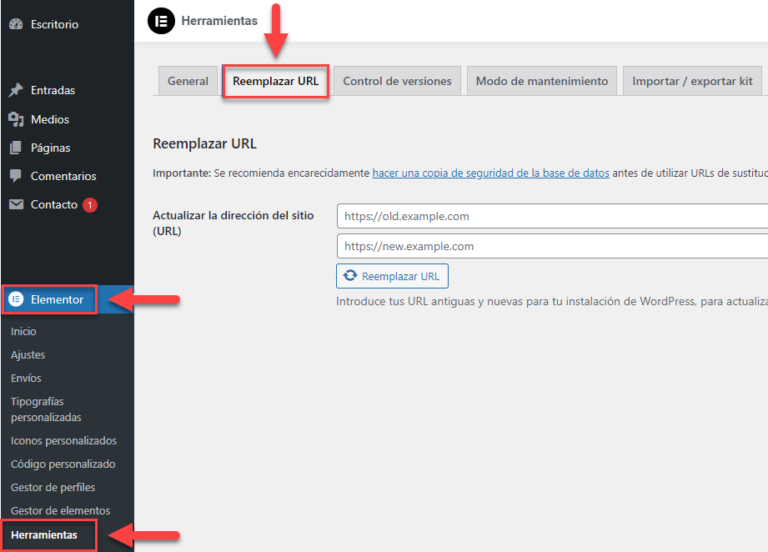Viewport: 768px width, 552px height.
Task: Click the Contacto envelope icon
Action: 16,204
